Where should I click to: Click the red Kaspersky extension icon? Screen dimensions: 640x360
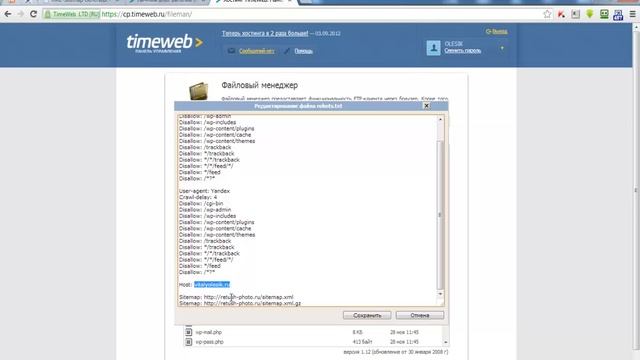[x=561, y=14]
